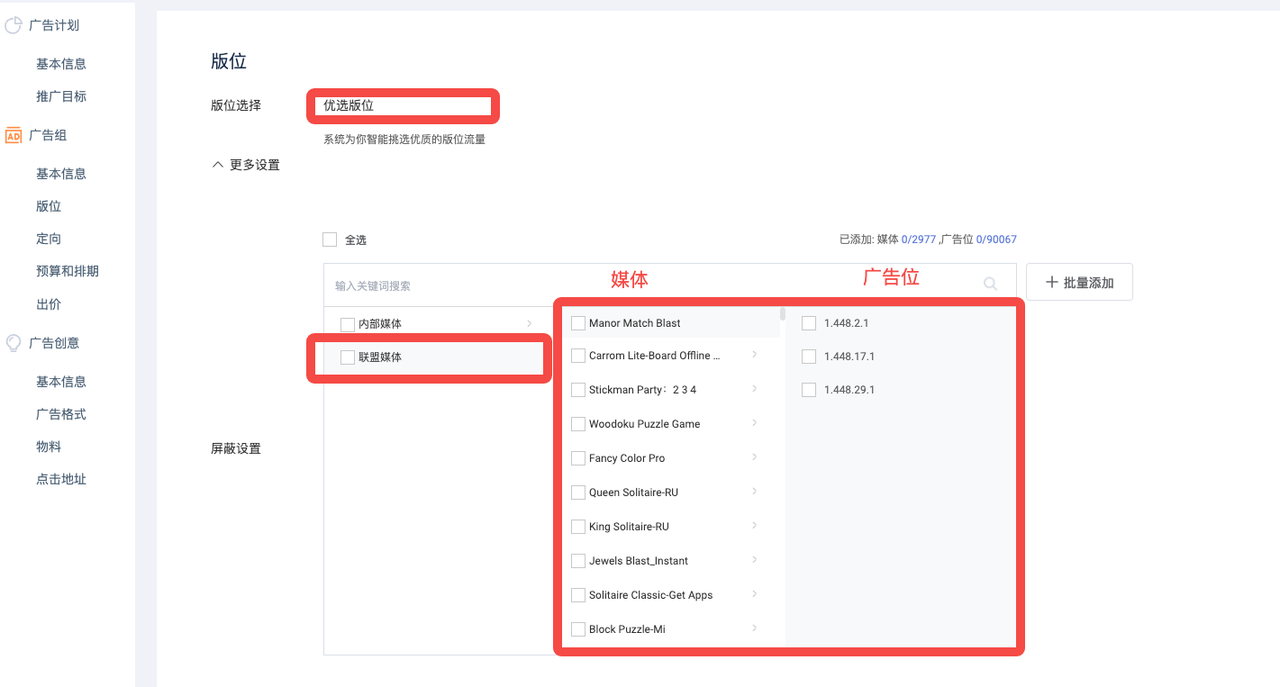Tick the 联盟媒体 checkbox
The width and height of the screenshot is (1280, 687).
[348, 357]
